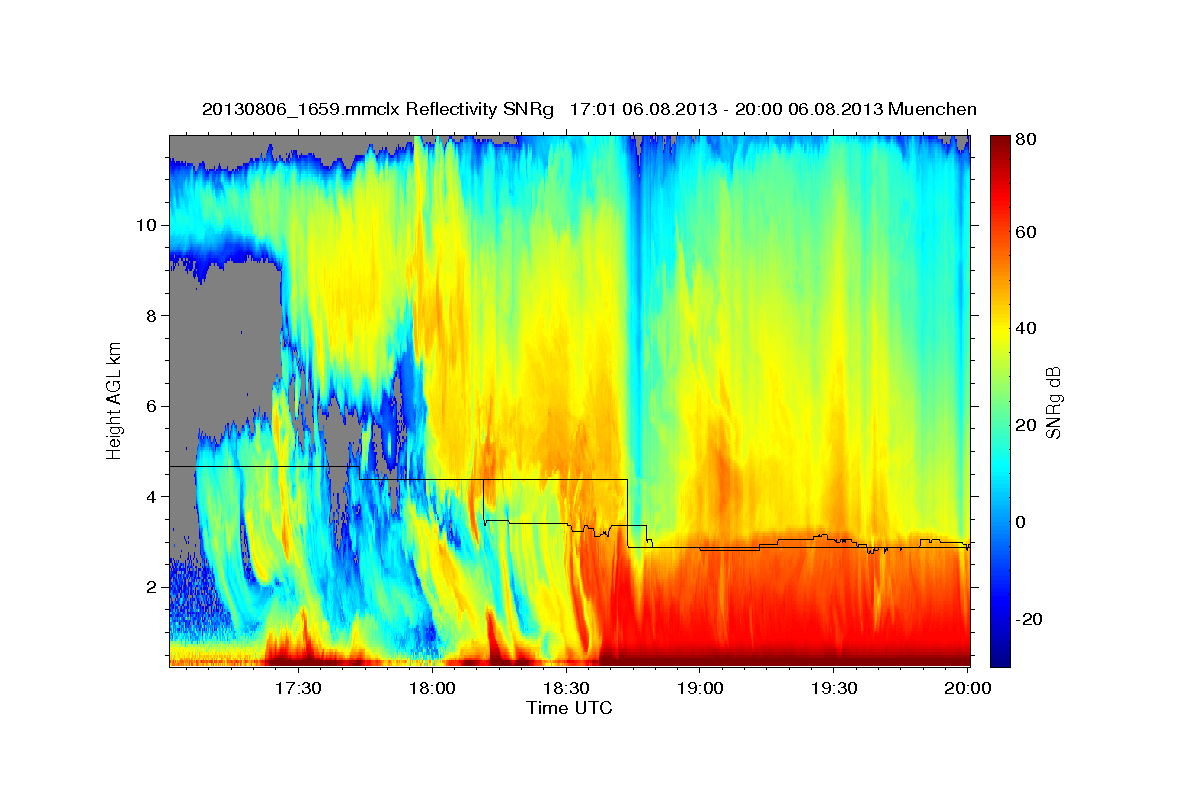The width and height of the screenshot is (1200, 800).
Task: Click the 20:00 time tick label
Action: (968, 688)
